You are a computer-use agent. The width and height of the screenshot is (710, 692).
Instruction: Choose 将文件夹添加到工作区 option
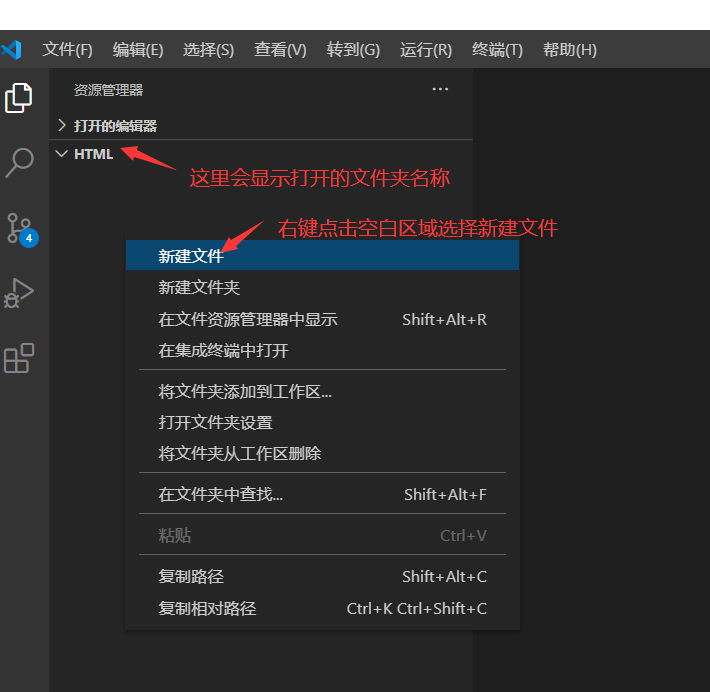(x=245, y=392)
